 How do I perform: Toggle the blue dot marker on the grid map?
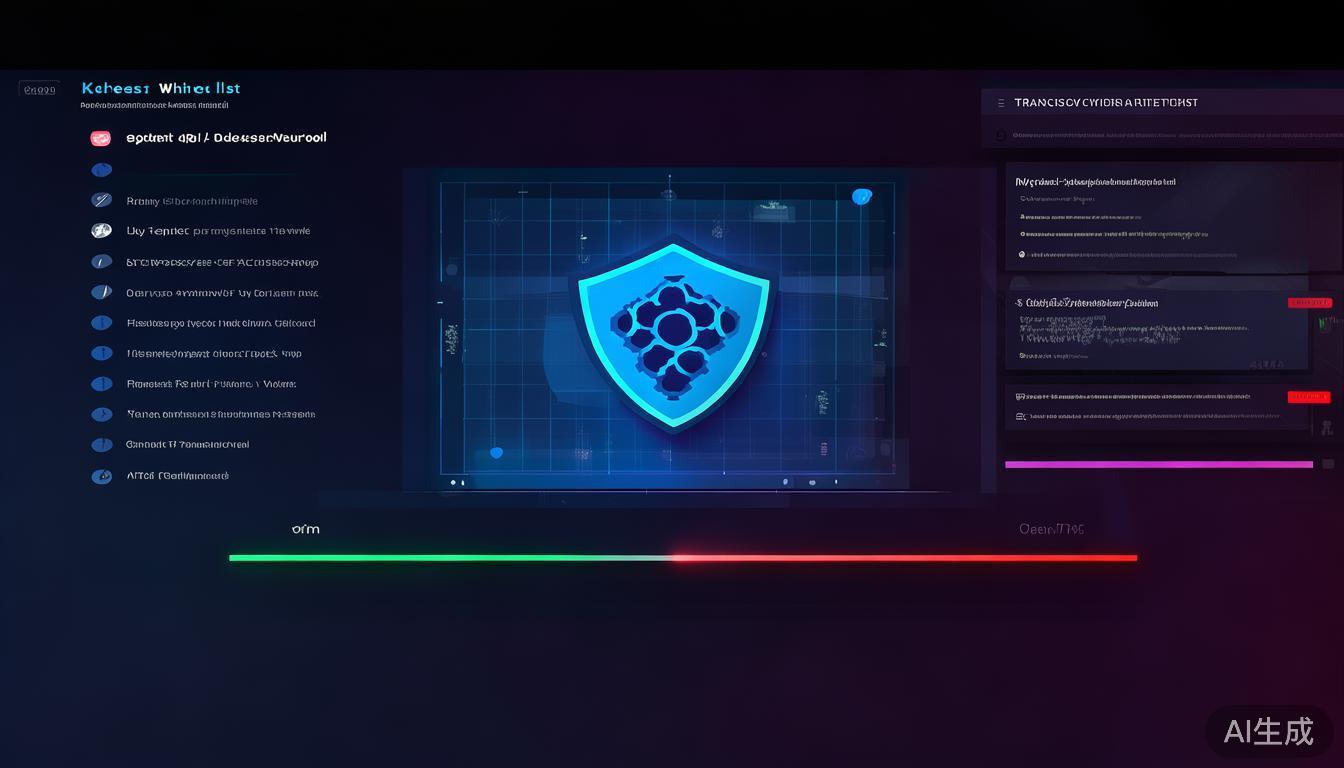coord(496,452)
